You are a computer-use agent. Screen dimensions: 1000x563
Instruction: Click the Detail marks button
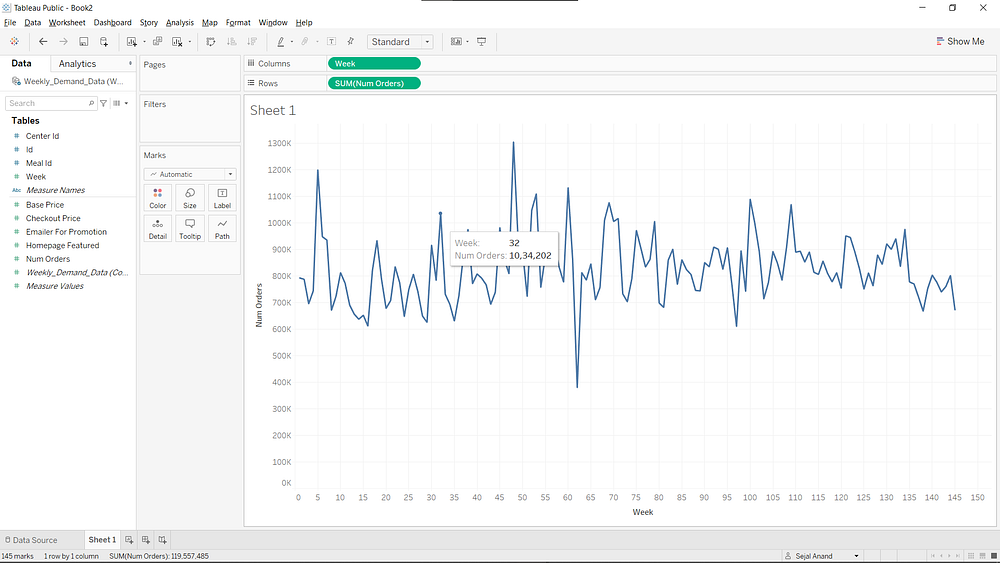coord(157,229)
